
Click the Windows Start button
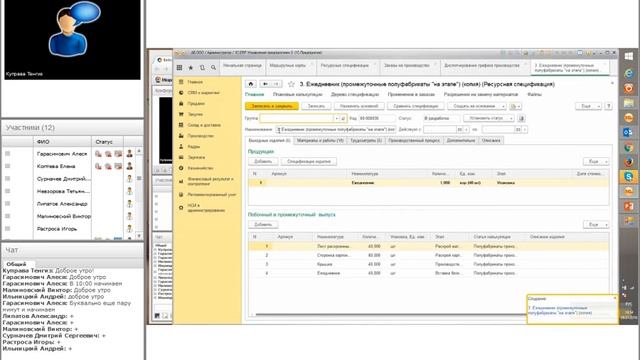coord(629,56)
